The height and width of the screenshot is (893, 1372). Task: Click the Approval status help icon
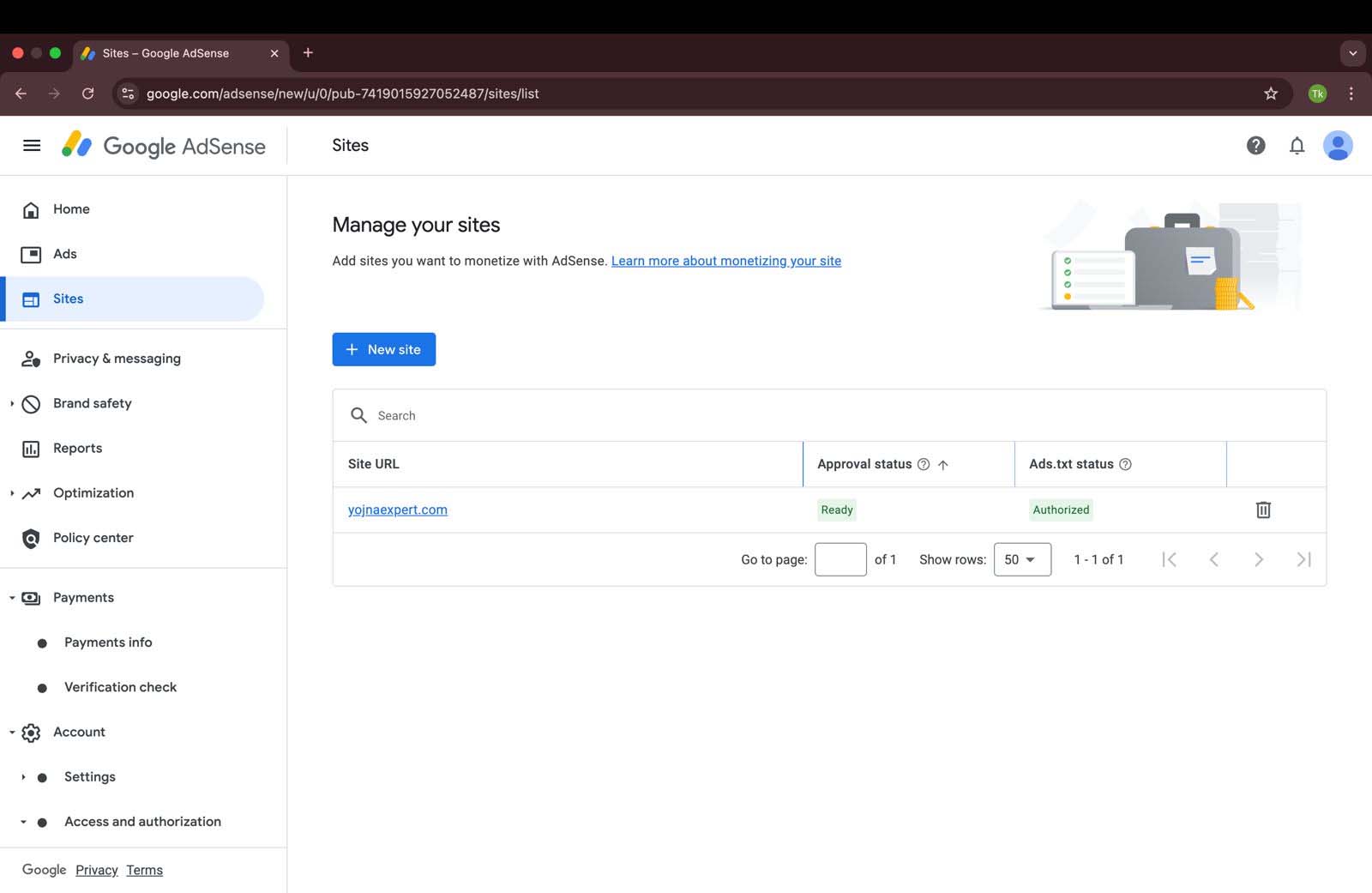924,464
